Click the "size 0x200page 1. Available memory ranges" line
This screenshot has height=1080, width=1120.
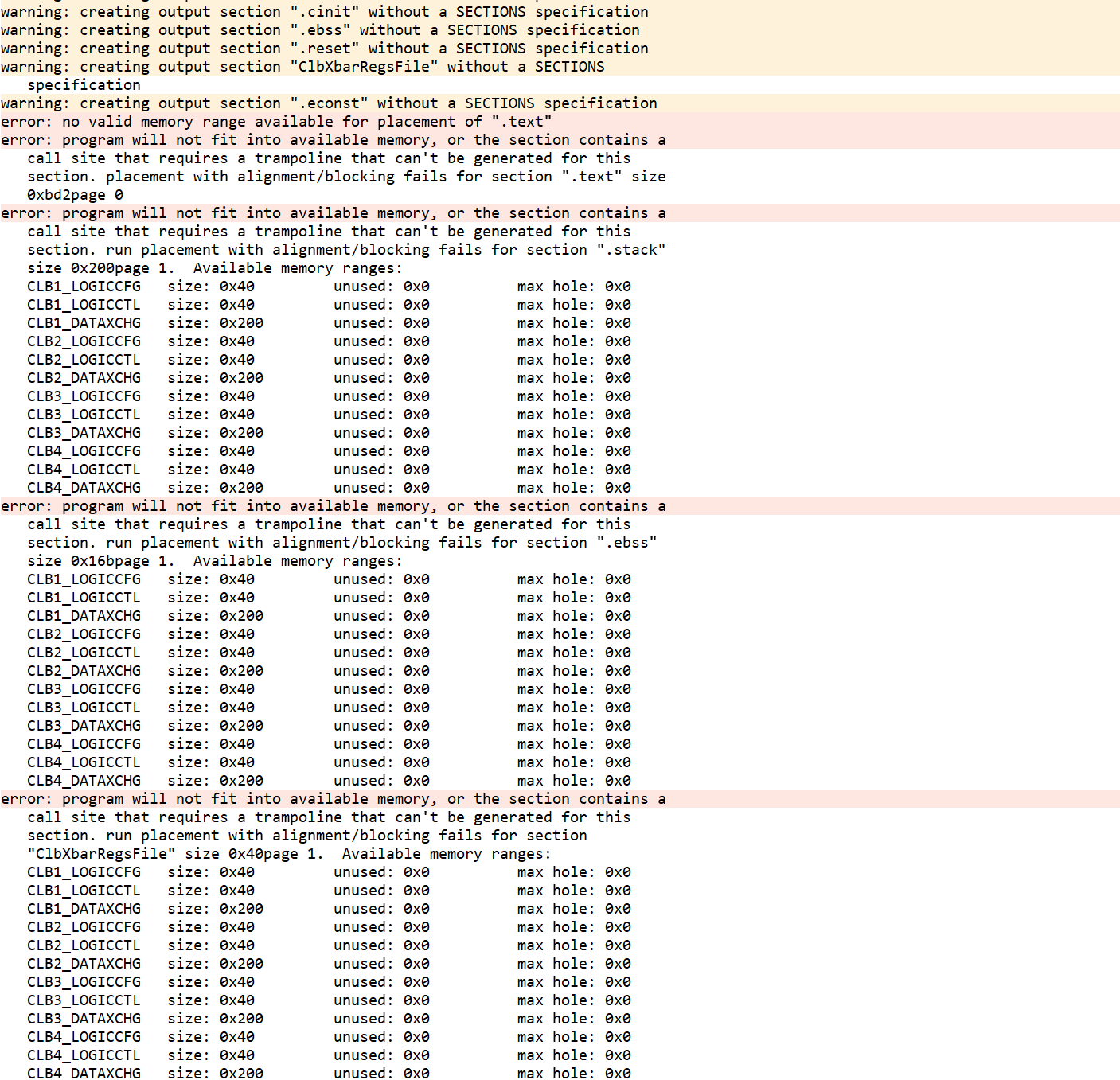[215, 268]
